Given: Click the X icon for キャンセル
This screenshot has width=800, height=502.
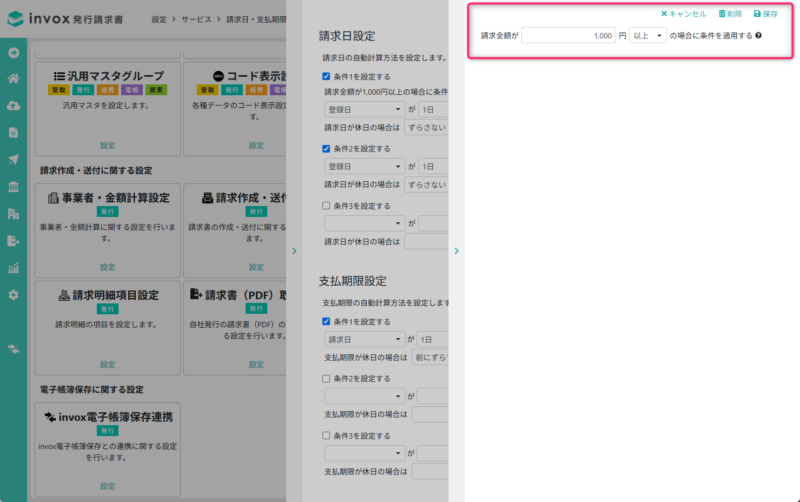Looking at the screenshot, I should (664, 14).
